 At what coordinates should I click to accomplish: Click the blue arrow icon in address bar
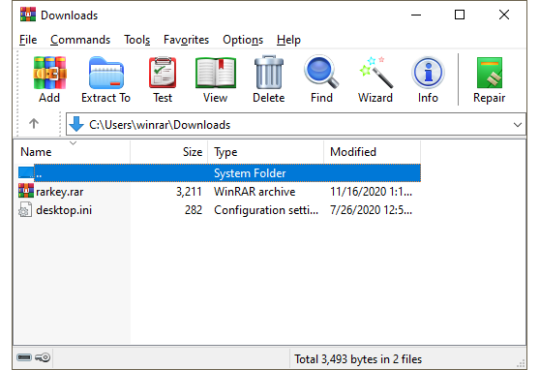(76, 124)
